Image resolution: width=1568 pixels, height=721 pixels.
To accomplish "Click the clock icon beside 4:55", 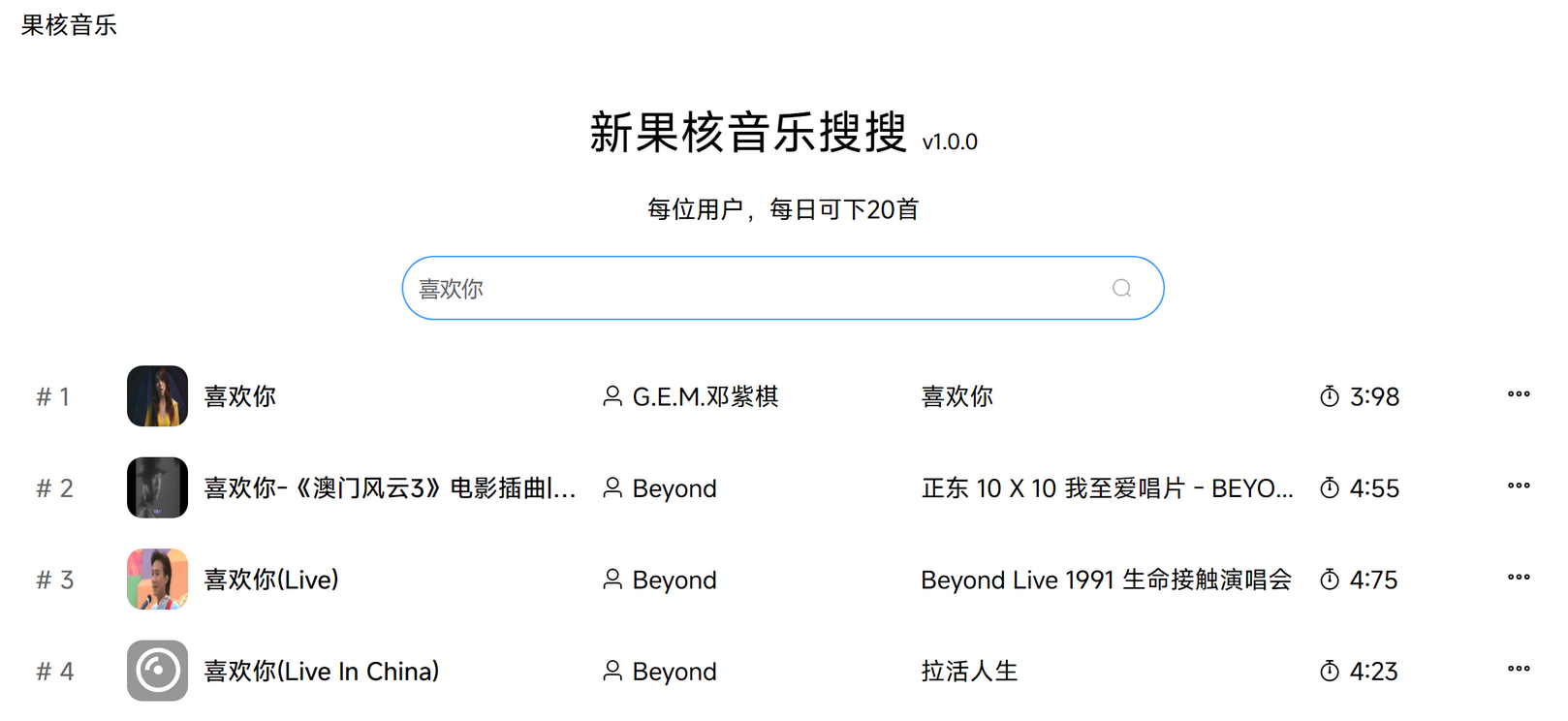I will click(1330, 488).
